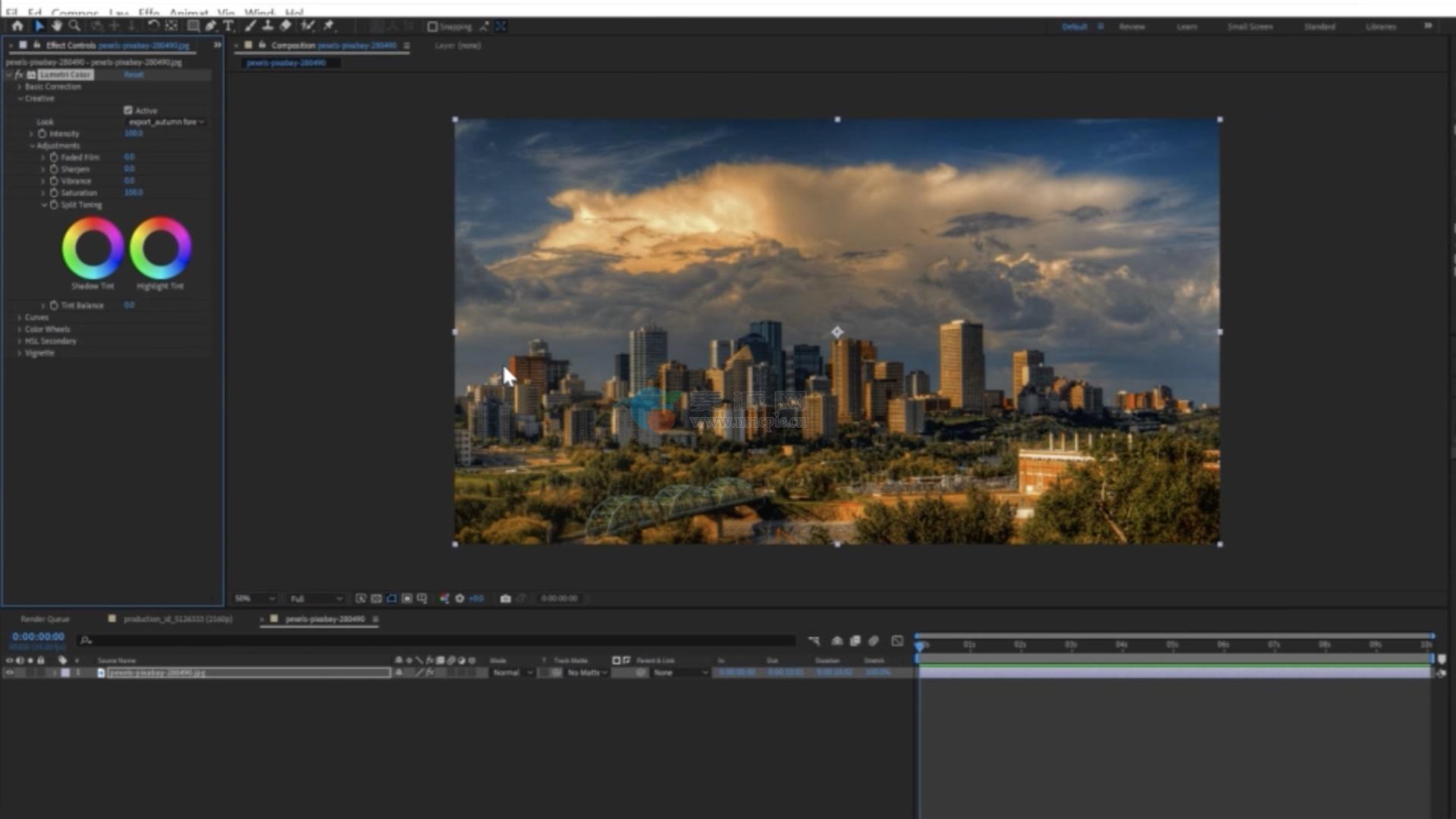
Task: Select the Roto Brush tool
Action: (x=307, y=26)
